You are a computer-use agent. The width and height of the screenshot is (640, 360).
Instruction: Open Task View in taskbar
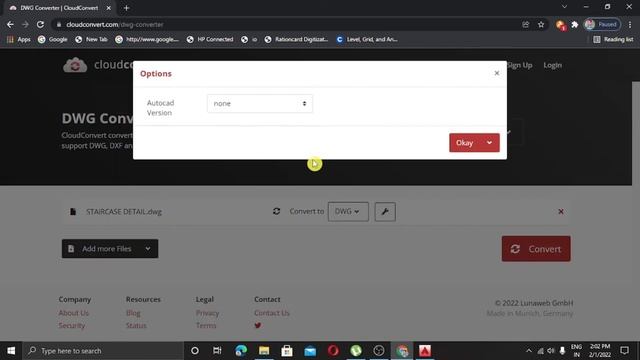click(x=217, y=351)
